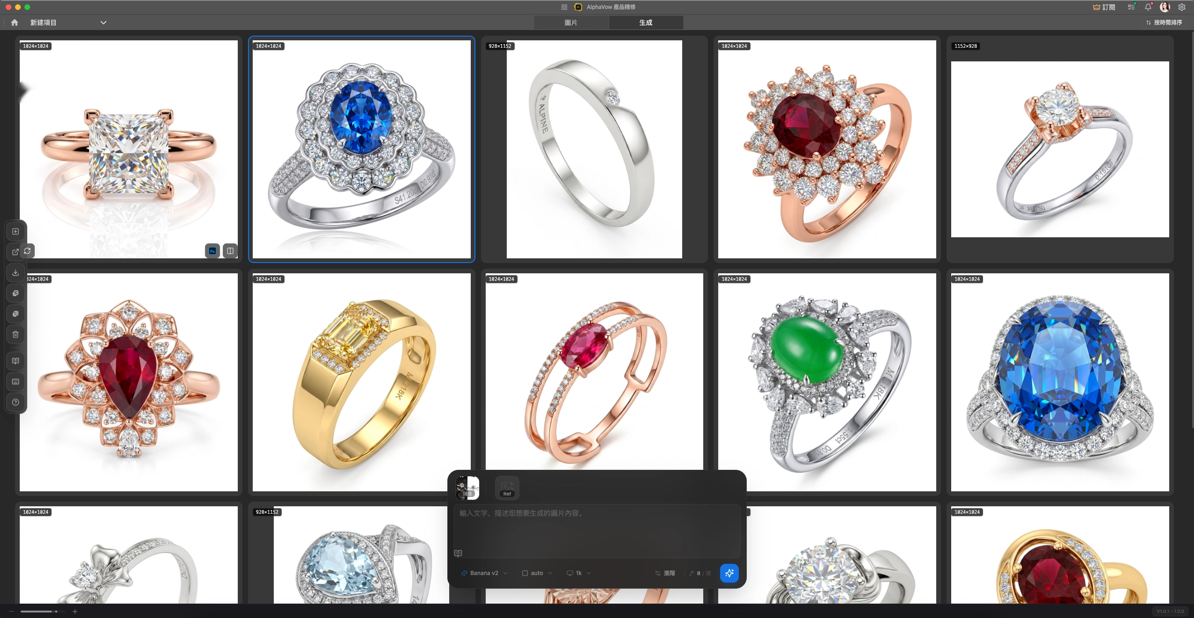
Task: Click the zoom-in plus icon at bottom left
Action: (x=75, y=611)
